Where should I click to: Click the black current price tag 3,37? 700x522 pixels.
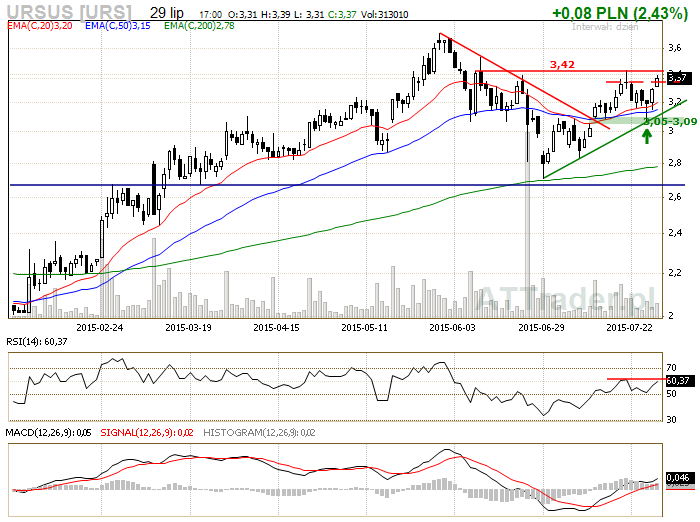point(679,78)
